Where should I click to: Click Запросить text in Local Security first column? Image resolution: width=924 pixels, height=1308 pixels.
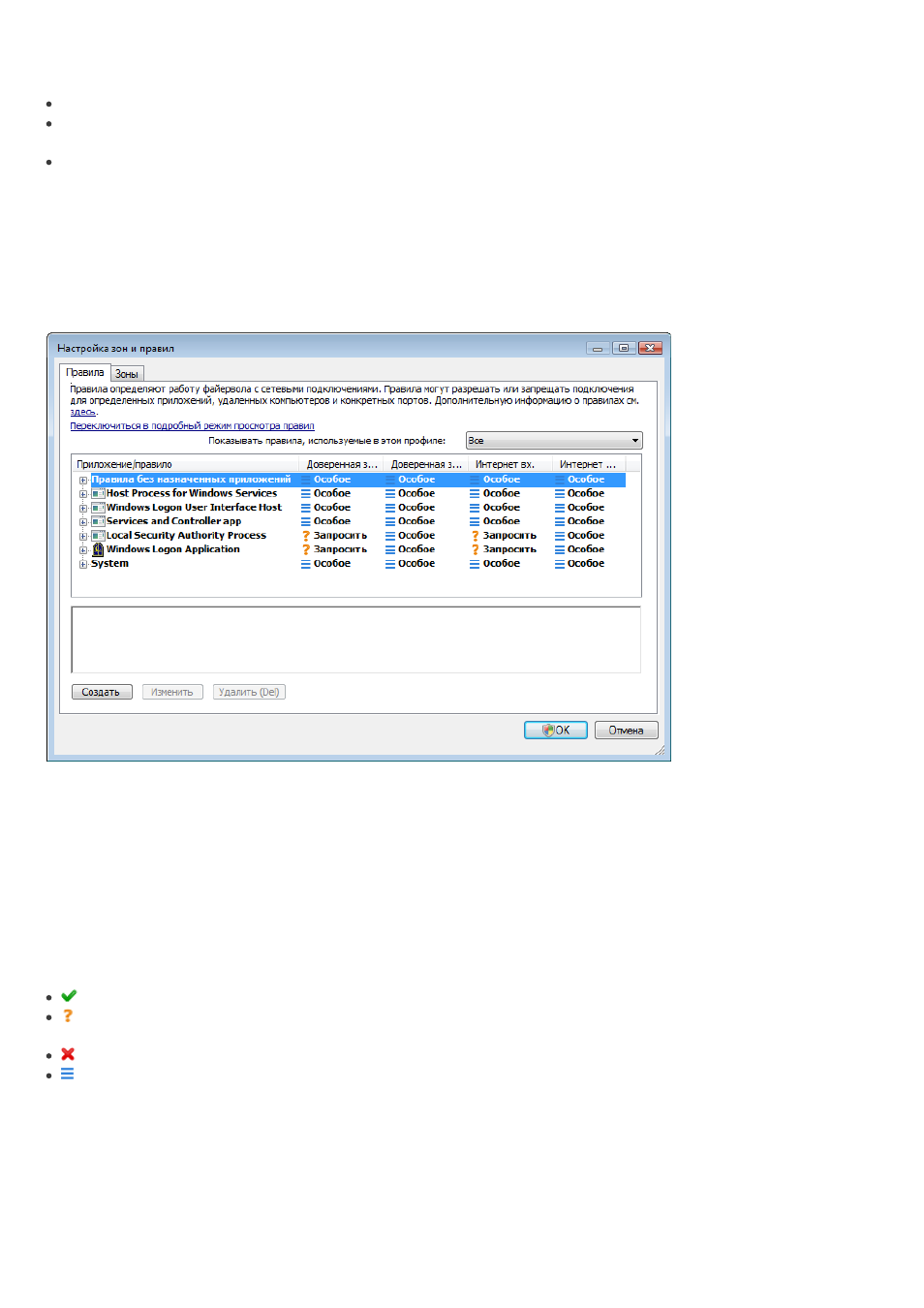click(341, 536)
